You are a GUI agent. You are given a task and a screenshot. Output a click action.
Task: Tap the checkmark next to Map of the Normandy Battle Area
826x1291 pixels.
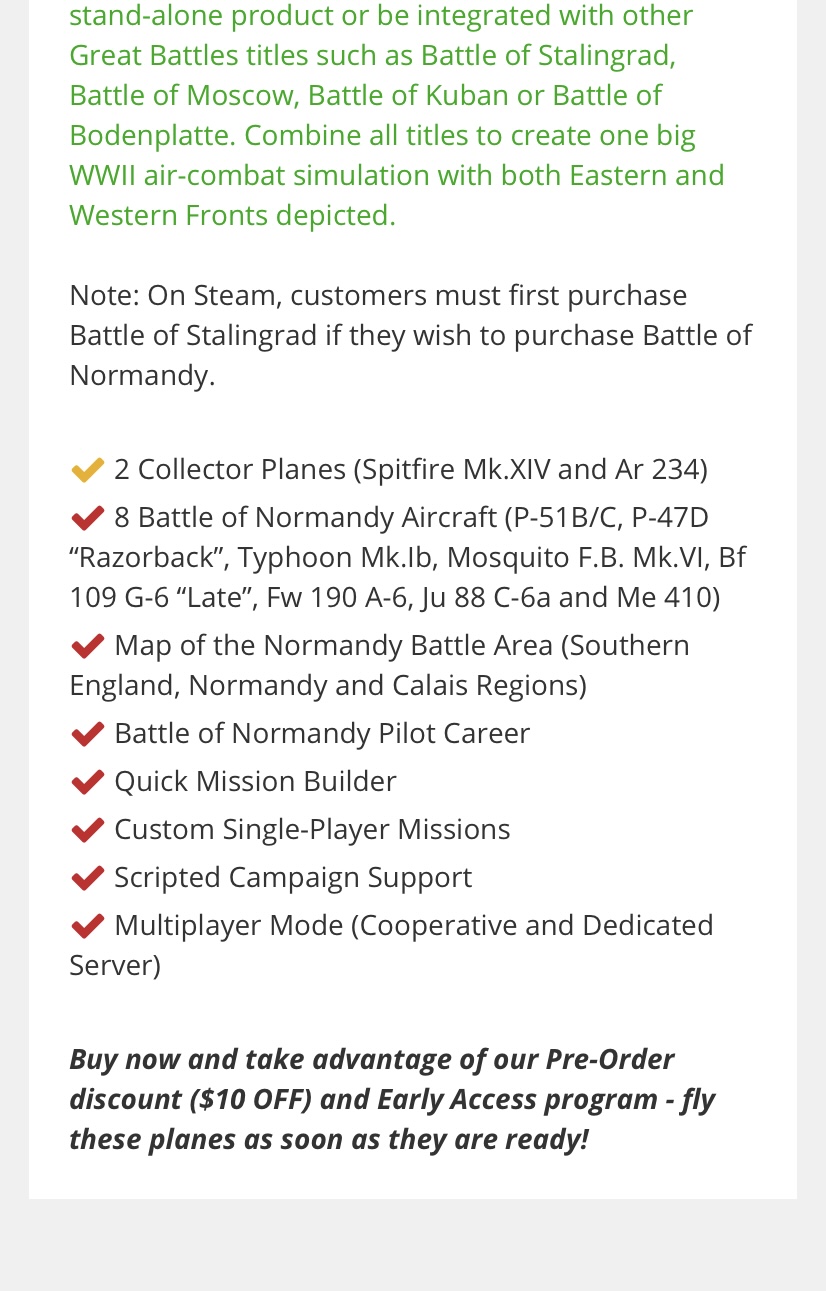pyautogui.click(x=88, y=646)
